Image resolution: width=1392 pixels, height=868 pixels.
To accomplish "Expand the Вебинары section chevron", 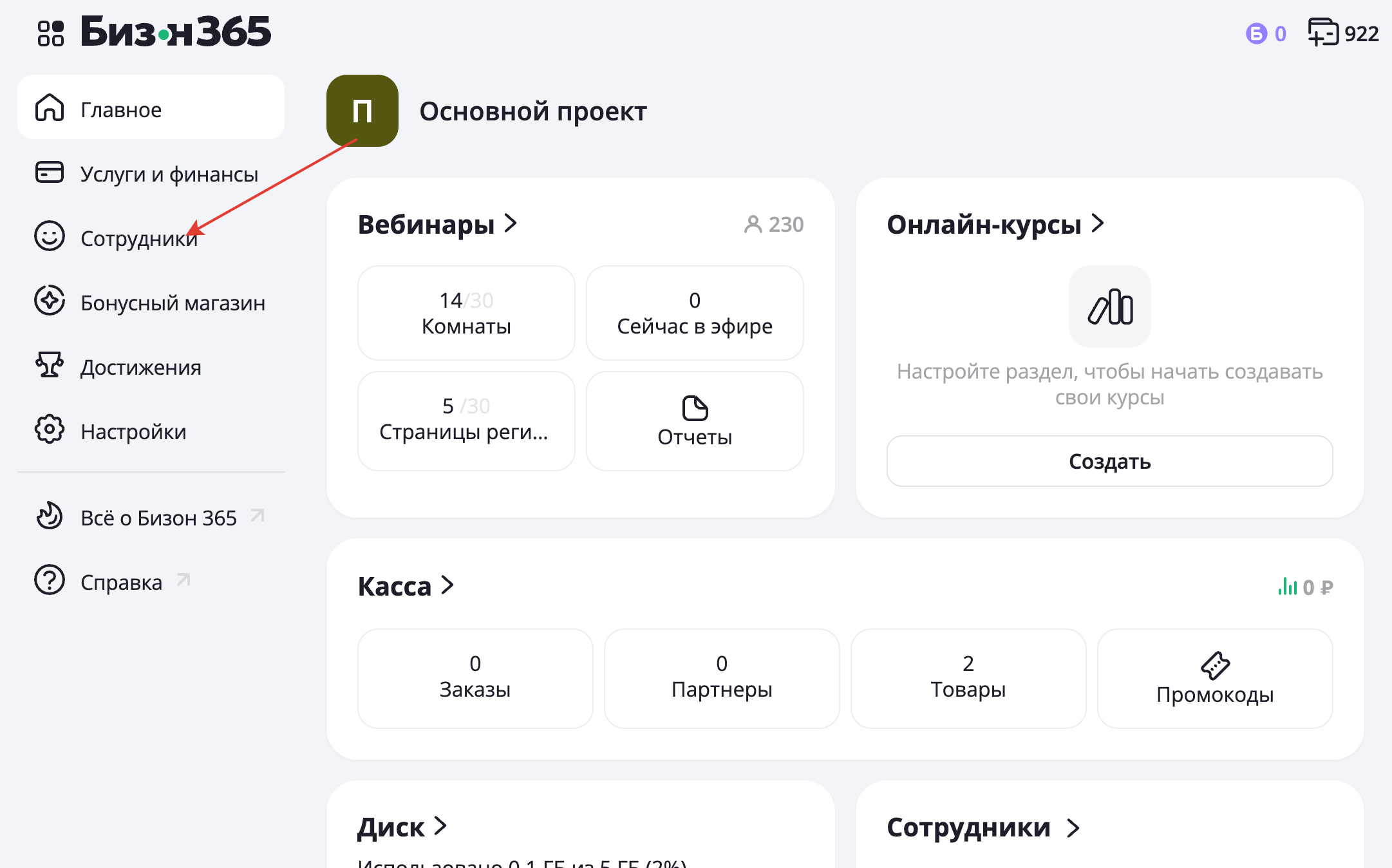I will pyautogui.click(x=511, y=223).
